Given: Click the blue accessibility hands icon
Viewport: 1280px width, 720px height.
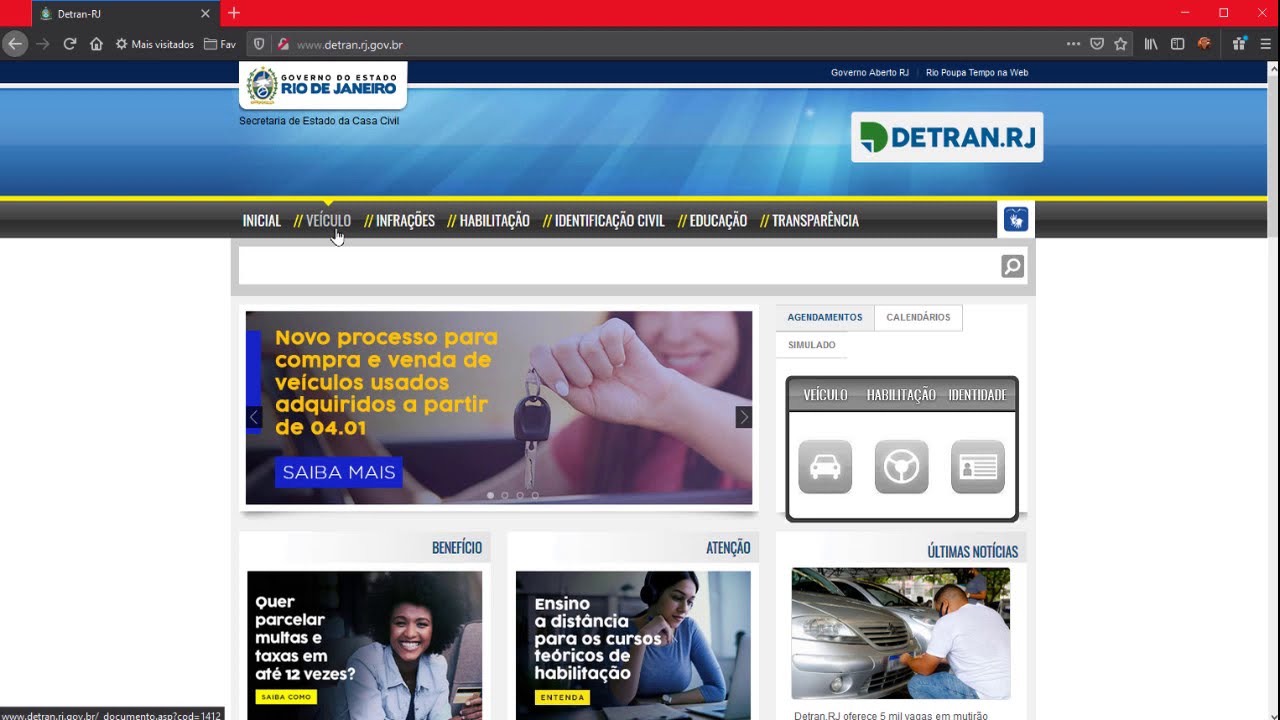Looking at the screenshot, I should (1016, 219).
